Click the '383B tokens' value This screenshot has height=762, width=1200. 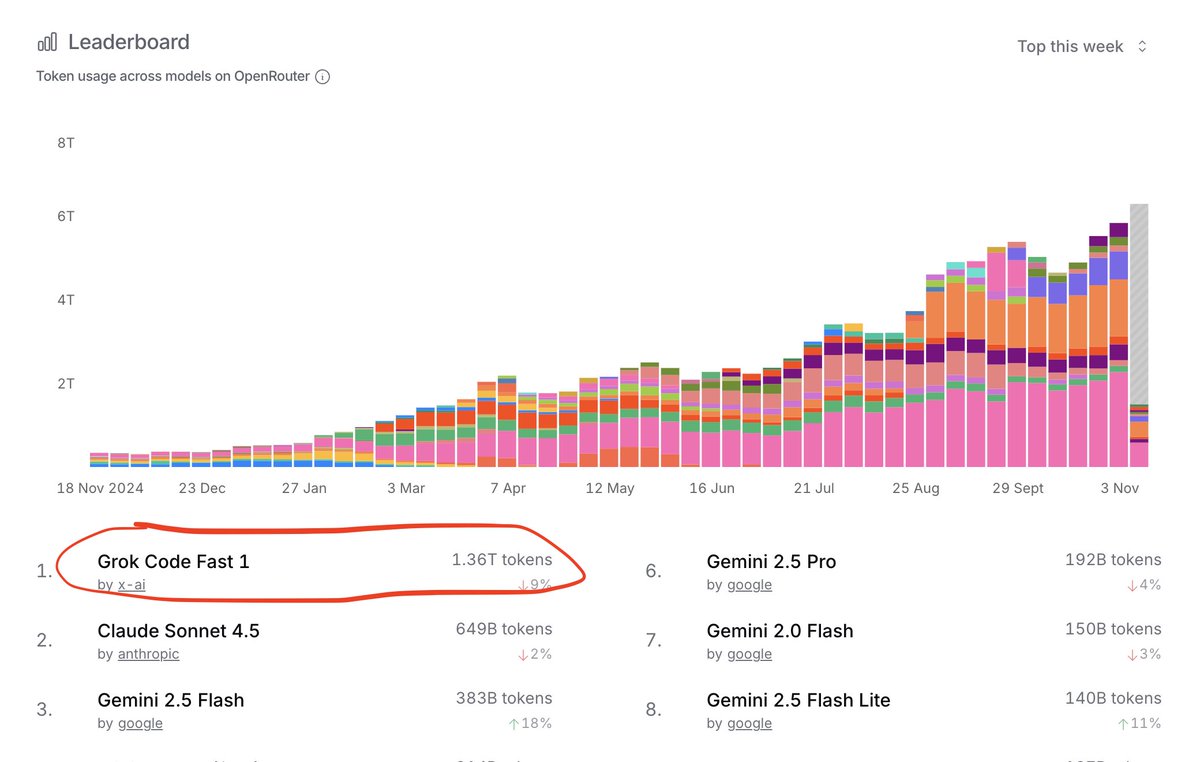tap(504, 698)
